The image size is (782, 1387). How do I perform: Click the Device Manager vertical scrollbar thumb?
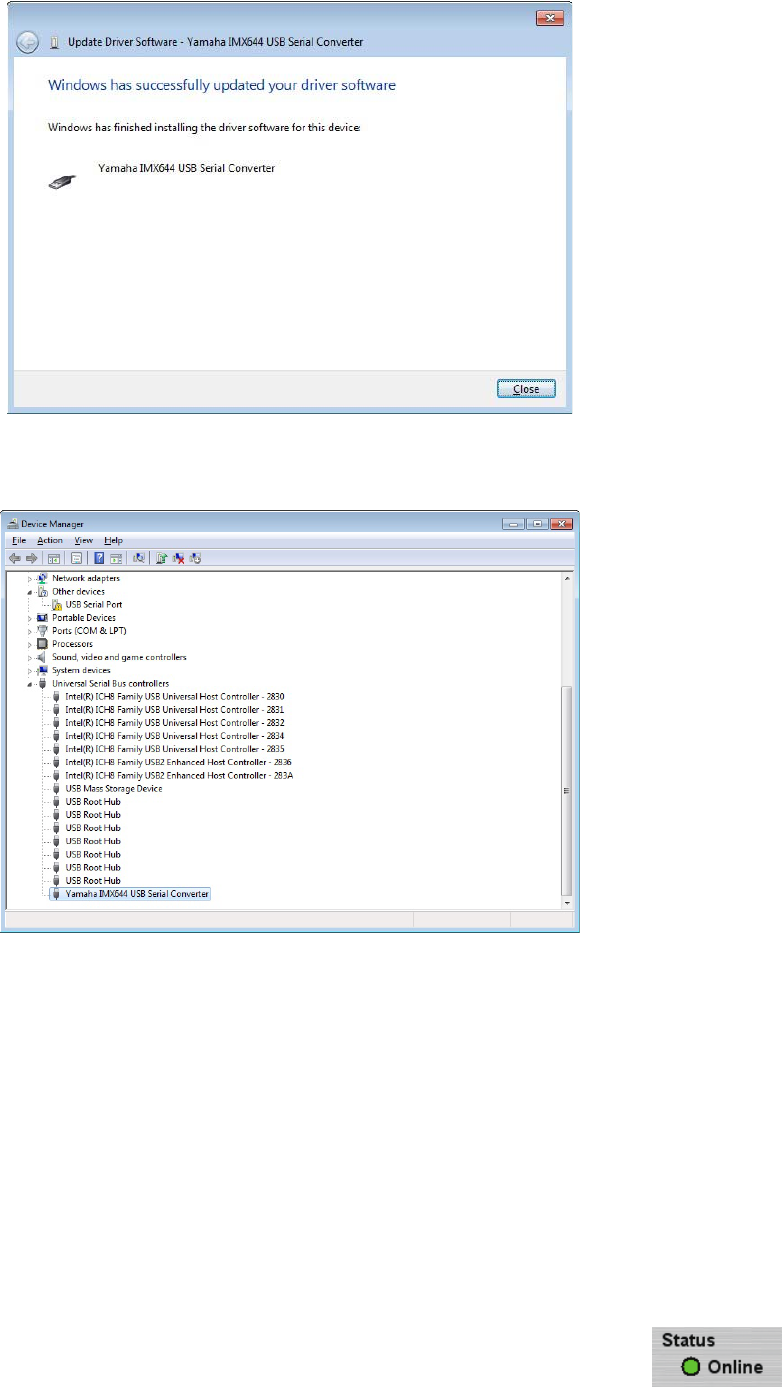click(x=567, y=790)
